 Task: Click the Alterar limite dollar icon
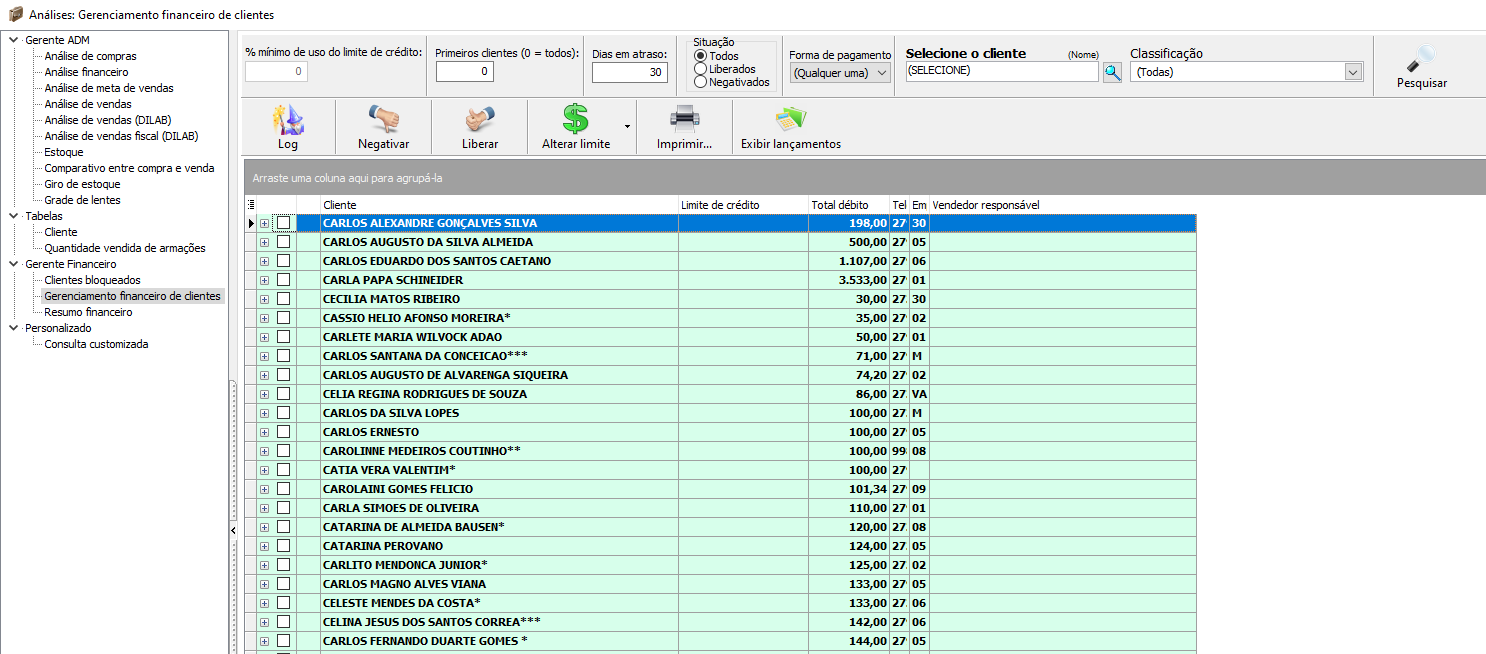[575, 121]
